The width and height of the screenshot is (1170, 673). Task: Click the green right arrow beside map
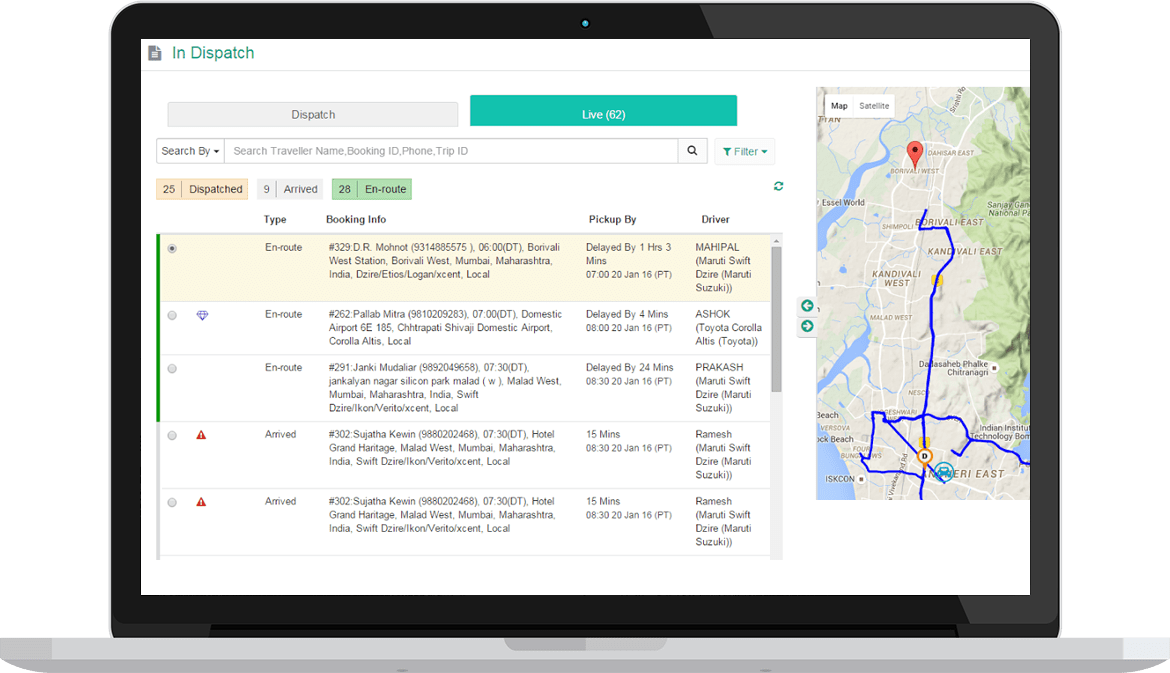(807, 326)
